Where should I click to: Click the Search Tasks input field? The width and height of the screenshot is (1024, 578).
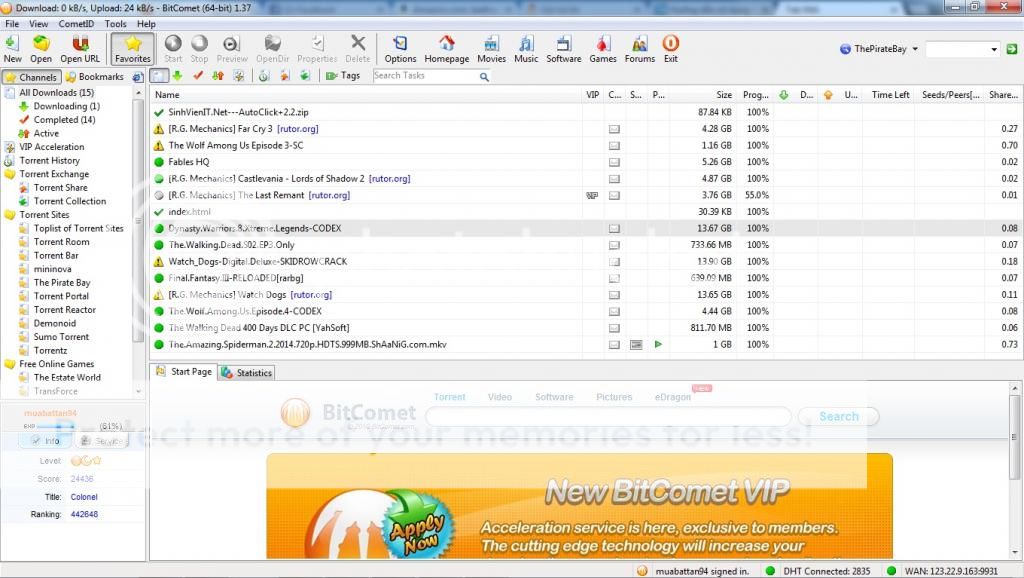(425, 76)
